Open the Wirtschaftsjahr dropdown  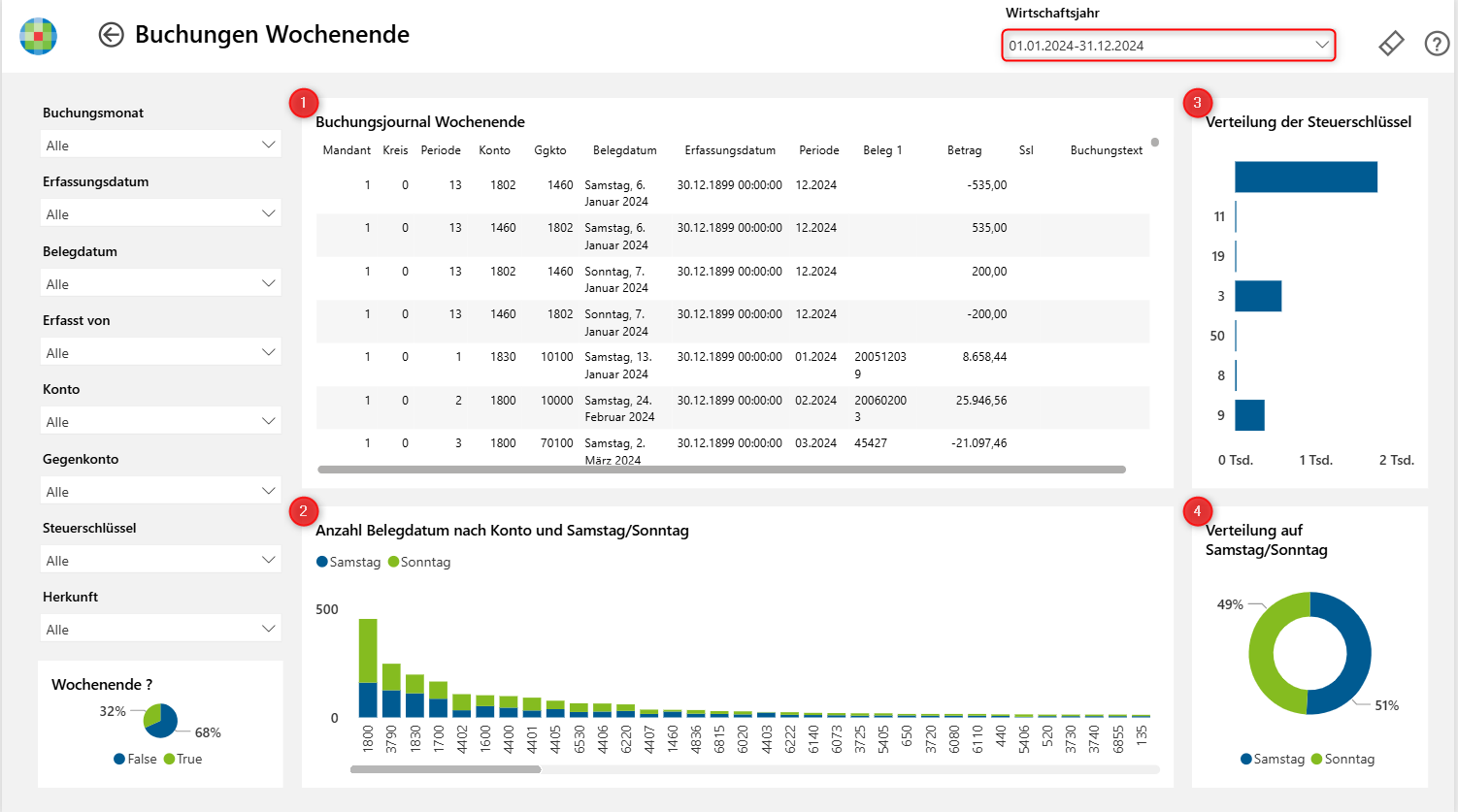1169,46
